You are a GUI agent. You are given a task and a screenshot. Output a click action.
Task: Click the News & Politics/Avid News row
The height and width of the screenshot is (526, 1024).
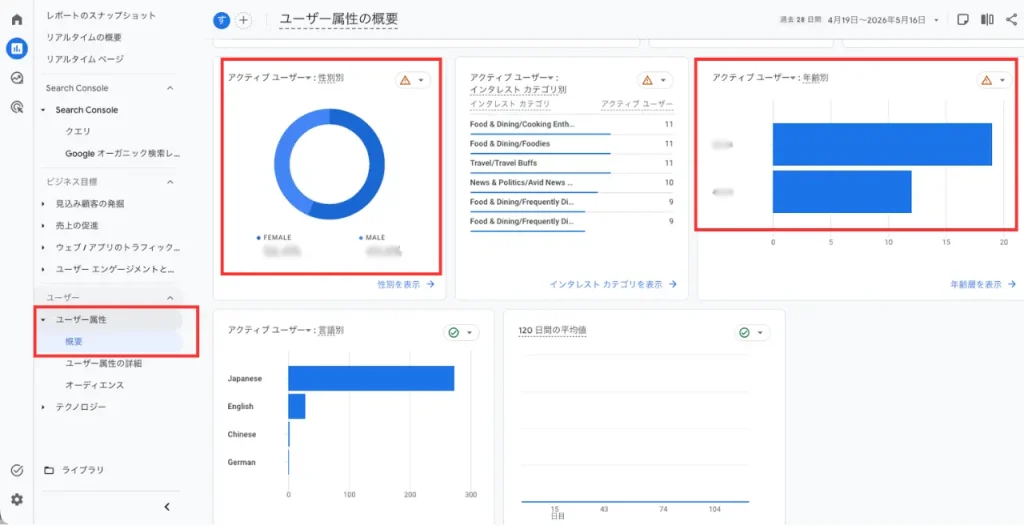(x=571, y=183)
